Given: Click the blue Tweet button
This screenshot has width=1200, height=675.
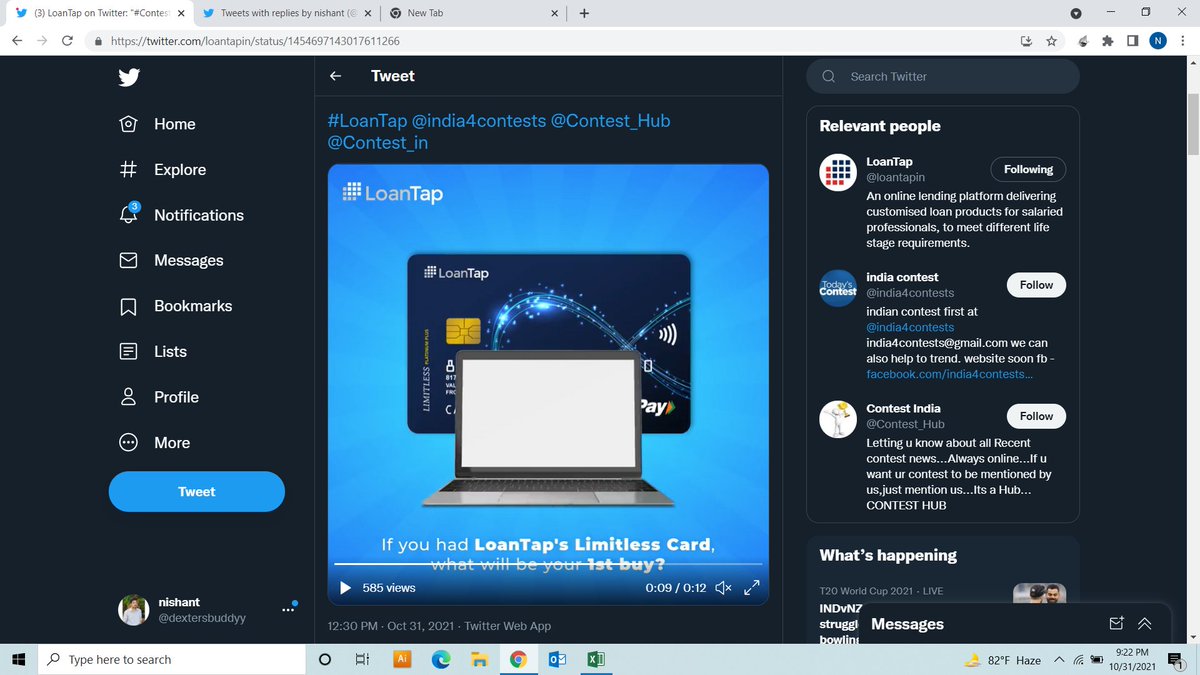Looking at the screenshot, I should tap(196, 491).
